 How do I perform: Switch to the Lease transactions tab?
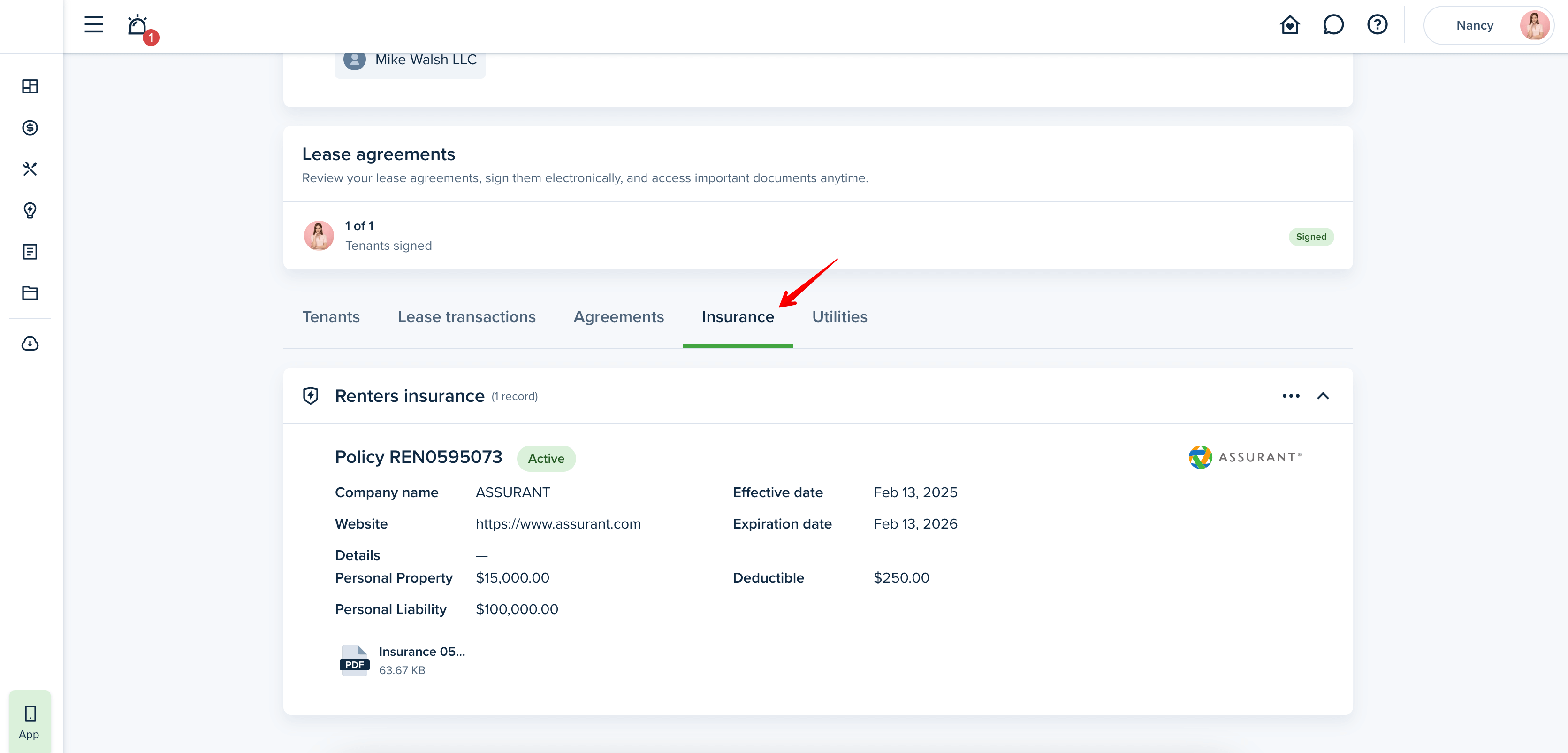coord(466,317)
